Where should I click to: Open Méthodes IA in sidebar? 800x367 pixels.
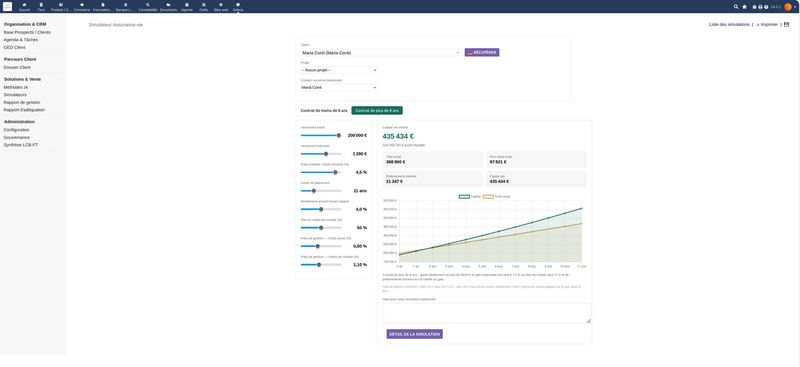[x=16, y=87]
